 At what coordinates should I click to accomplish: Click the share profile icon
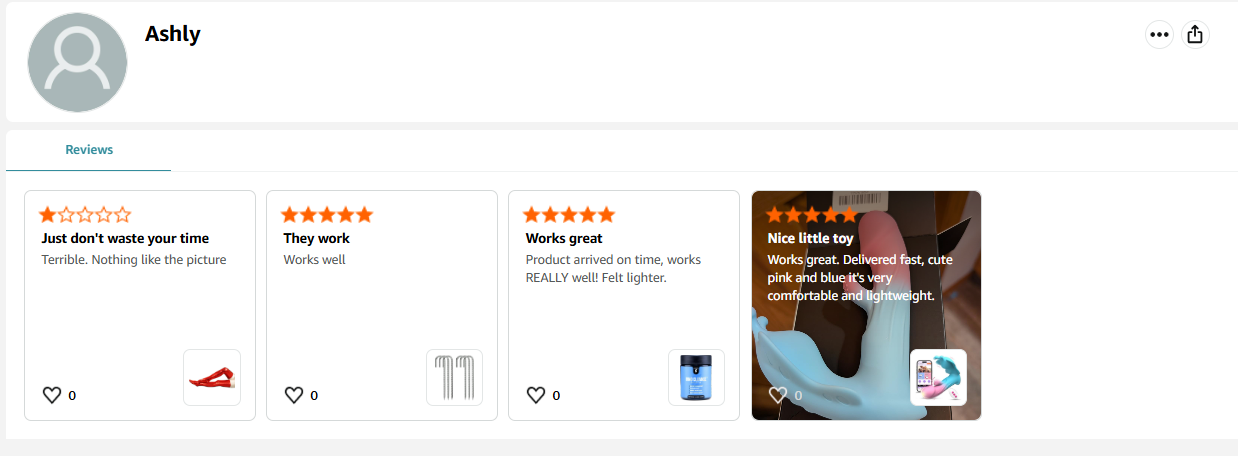[x=1195, y=35]
